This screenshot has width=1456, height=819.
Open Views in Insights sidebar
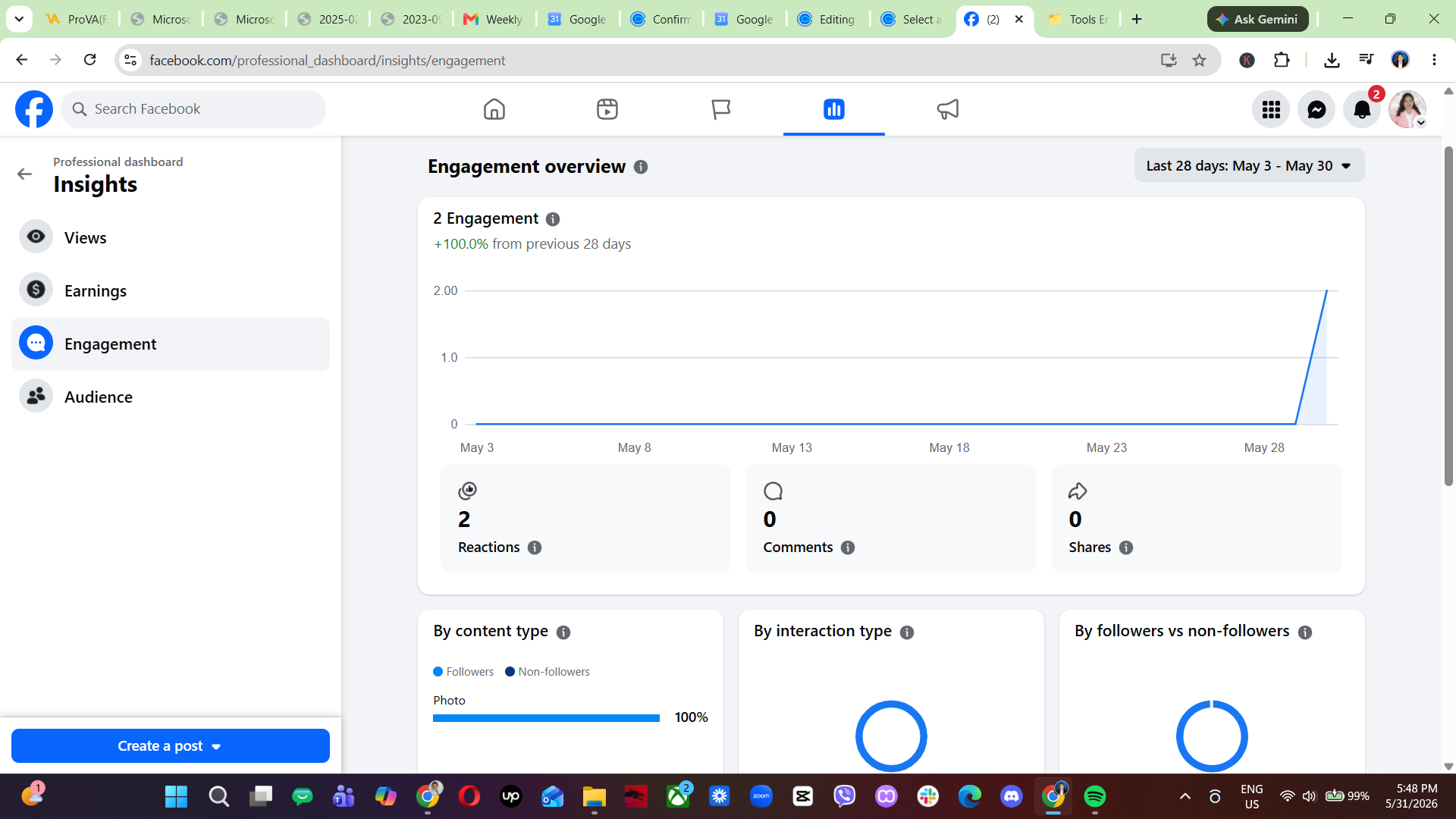pos(171,238)
